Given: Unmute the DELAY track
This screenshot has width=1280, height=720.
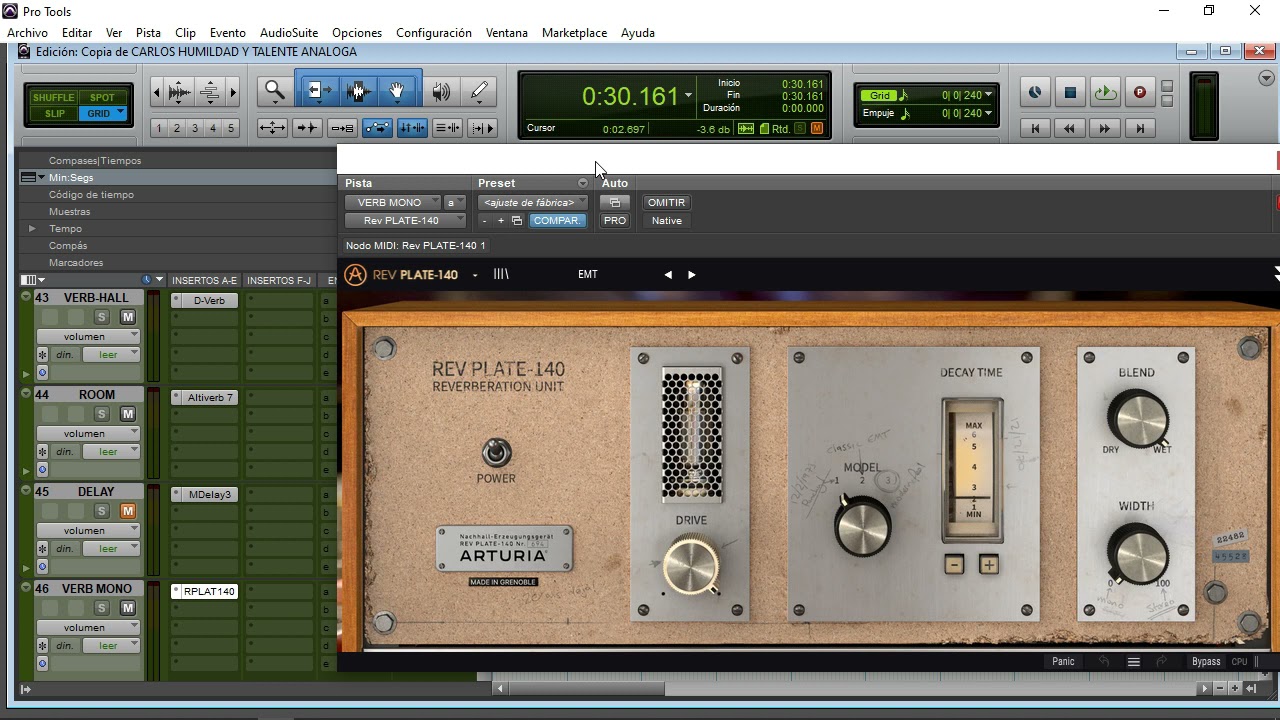Looking at the screenshot, I should [x=128, y=511].
